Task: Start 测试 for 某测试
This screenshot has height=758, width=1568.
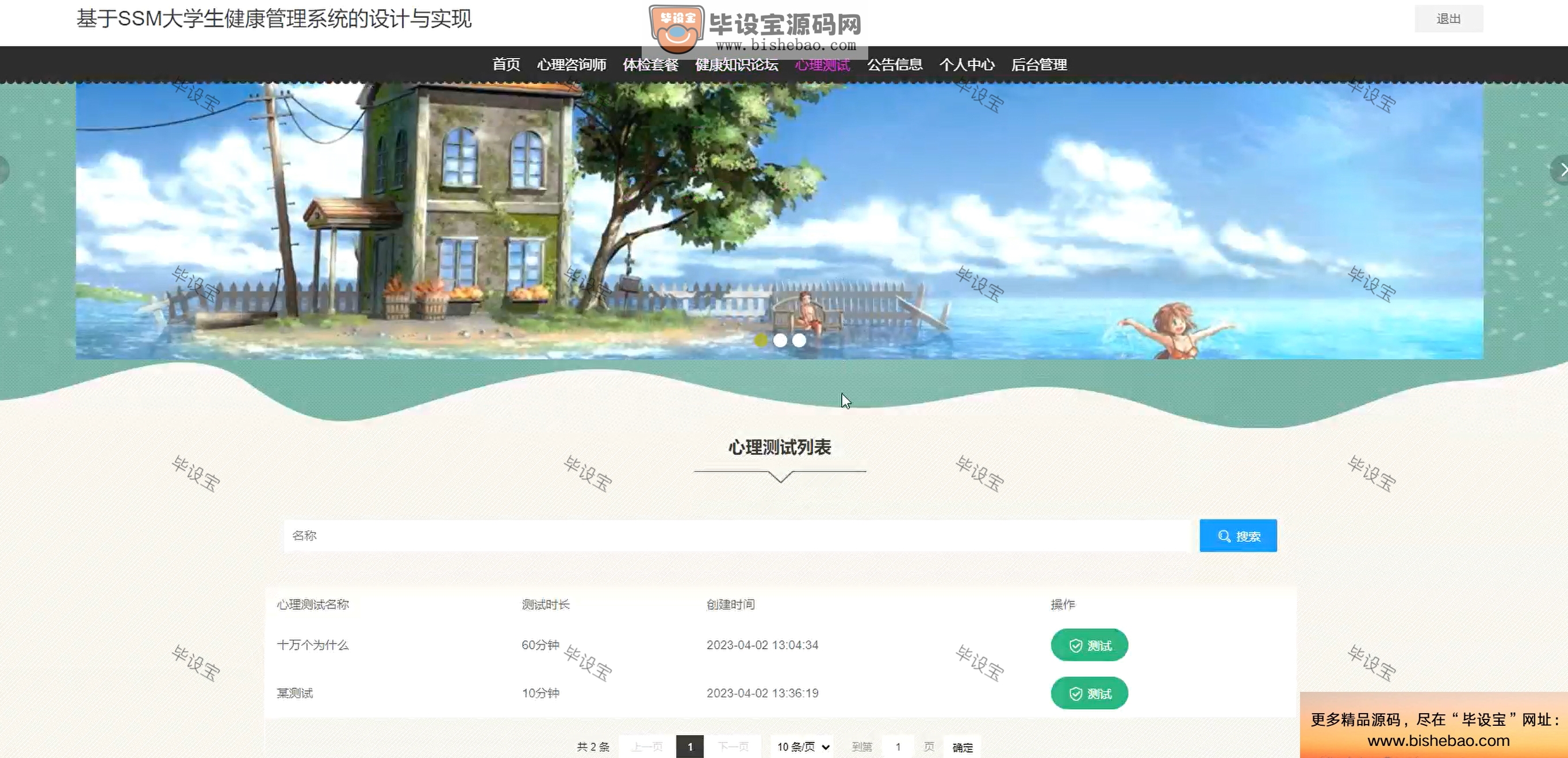Action: click(x=1089, y=694)
